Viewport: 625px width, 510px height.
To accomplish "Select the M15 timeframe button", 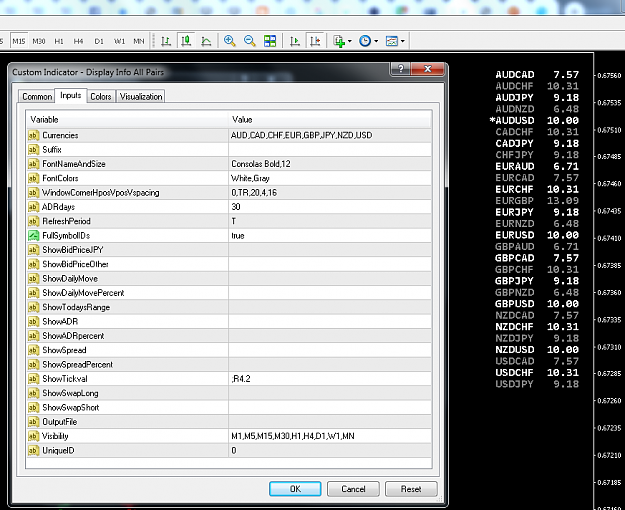I will tap(19, 41).
